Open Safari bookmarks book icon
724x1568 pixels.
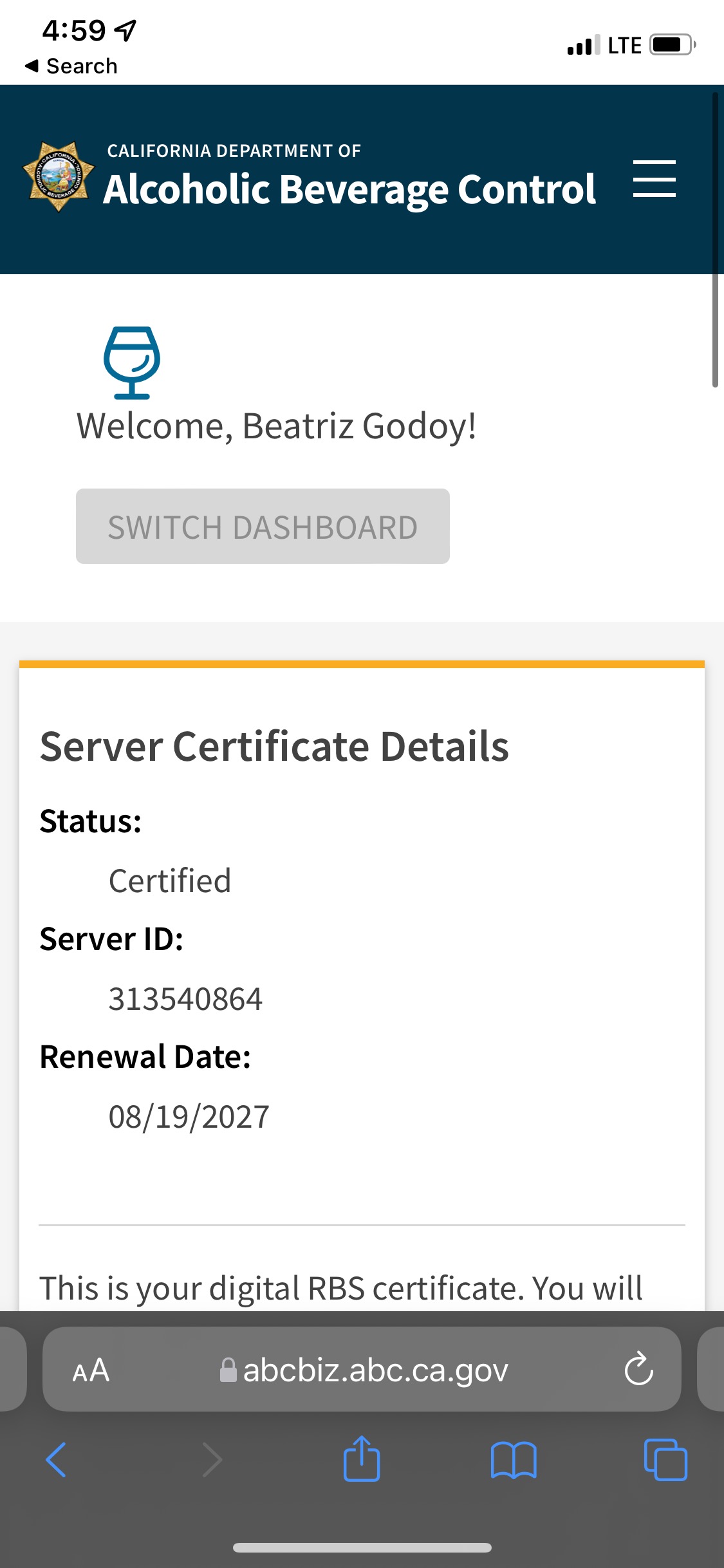[513, 1460]
